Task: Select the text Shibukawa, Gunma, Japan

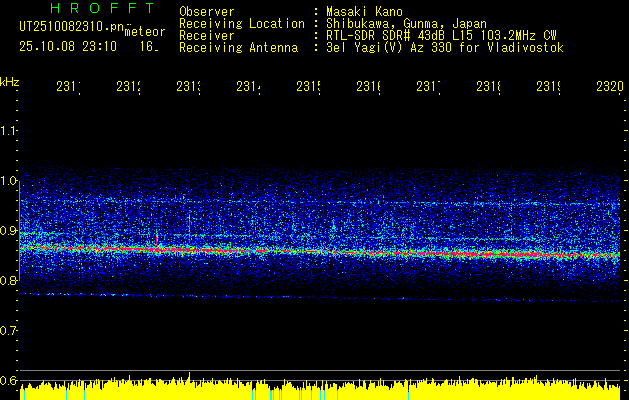Action: coord(406,24)
